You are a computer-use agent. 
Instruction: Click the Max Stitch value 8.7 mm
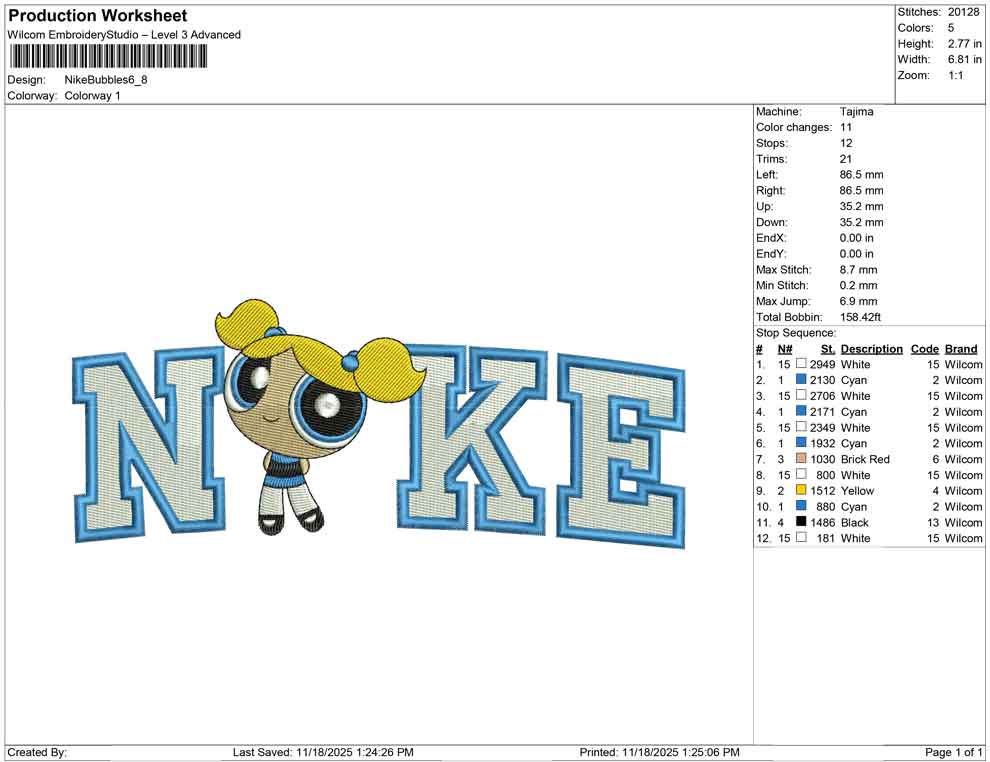859,270
